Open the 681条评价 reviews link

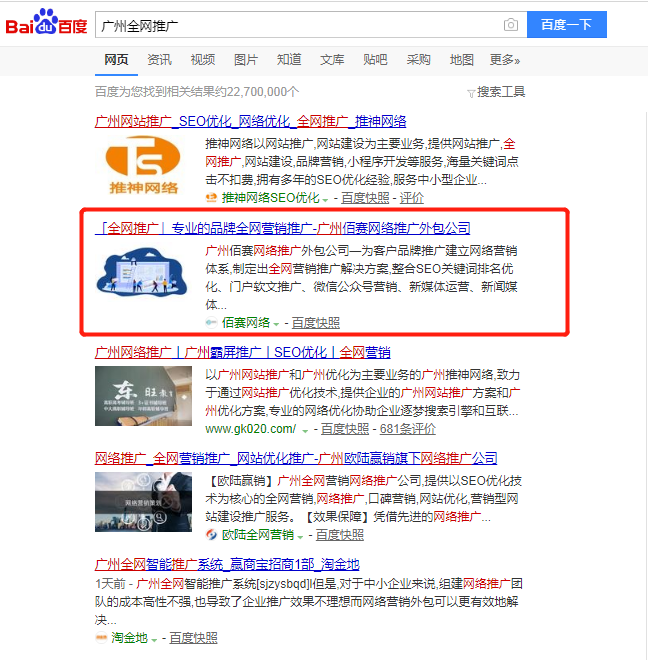click(x=408, y=429)
